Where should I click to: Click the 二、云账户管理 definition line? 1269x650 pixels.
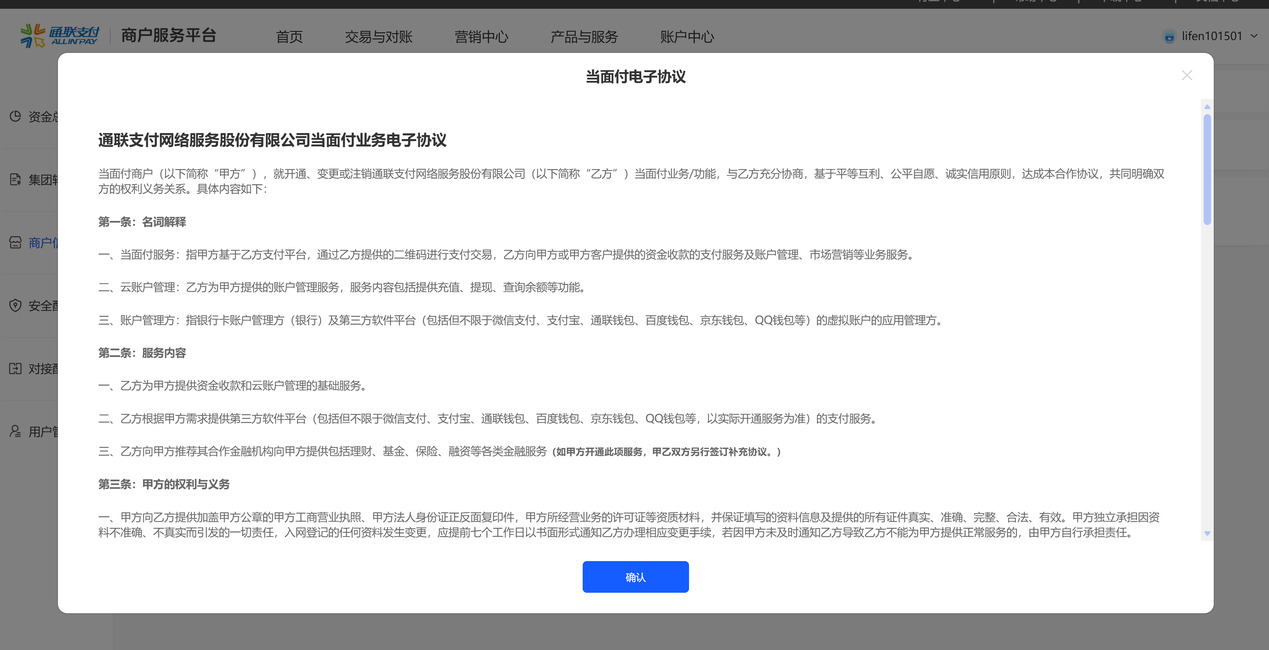point(342,288)
